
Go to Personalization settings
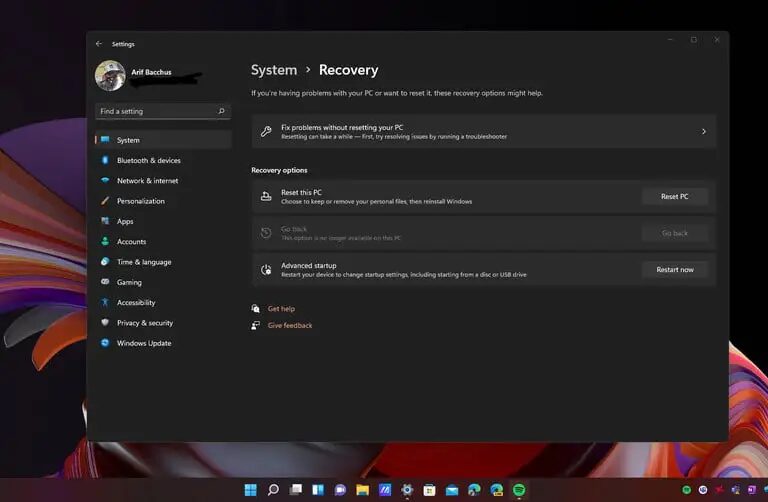point(140,201)
